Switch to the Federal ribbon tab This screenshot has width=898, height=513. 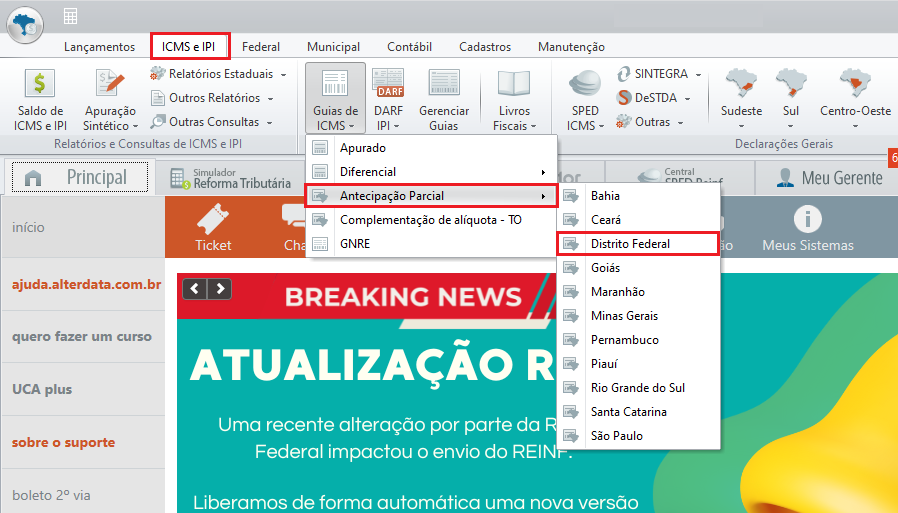point(261,47)
